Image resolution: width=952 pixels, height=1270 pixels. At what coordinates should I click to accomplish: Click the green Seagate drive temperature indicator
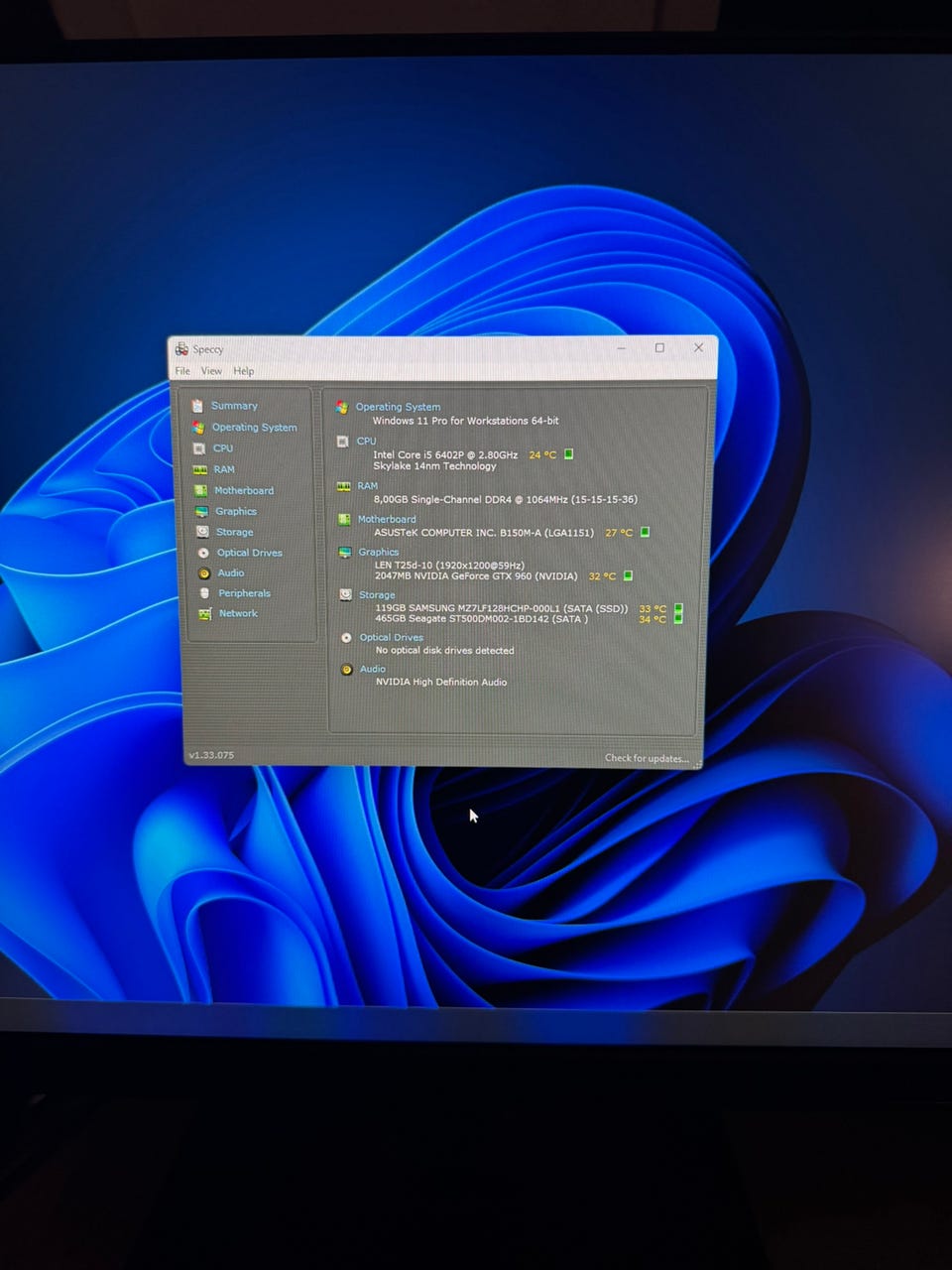coord(678,618)
